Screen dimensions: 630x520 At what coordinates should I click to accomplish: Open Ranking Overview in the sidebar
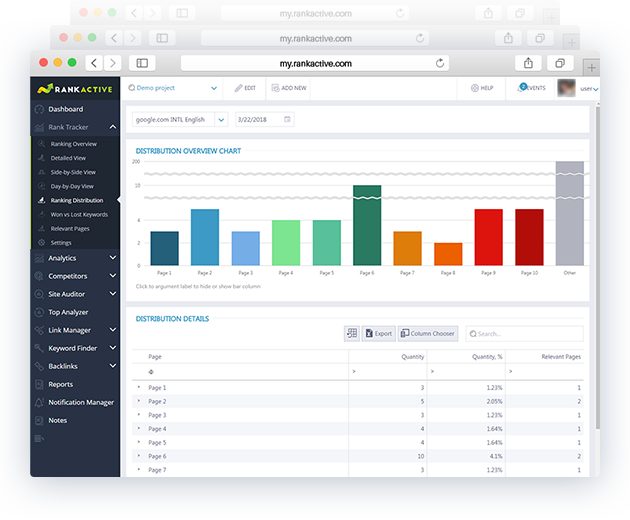pos(74,144)
